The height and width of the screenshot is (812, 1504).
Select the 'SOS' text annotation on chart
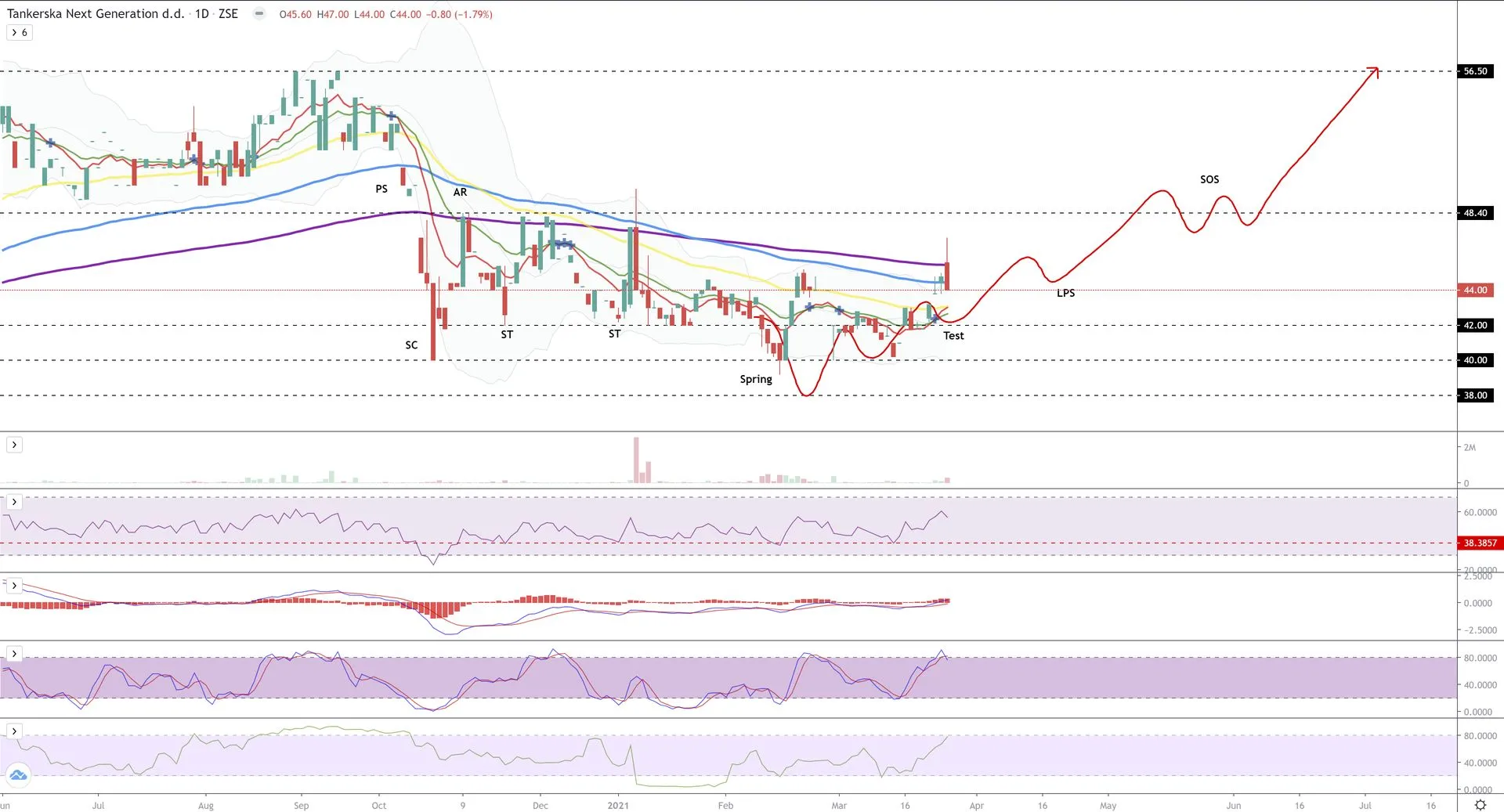[1209, 179]
